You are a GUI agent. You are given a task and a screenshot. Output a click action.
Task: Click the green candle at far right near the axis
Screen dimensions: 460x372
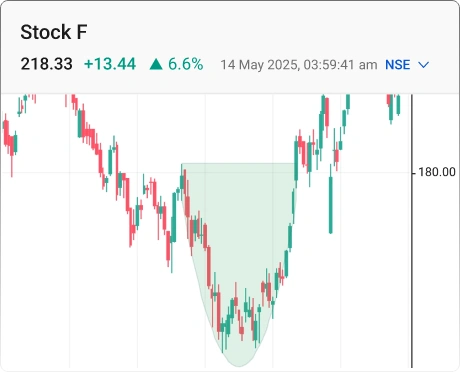pyautogui.click(x=398, y=105)
